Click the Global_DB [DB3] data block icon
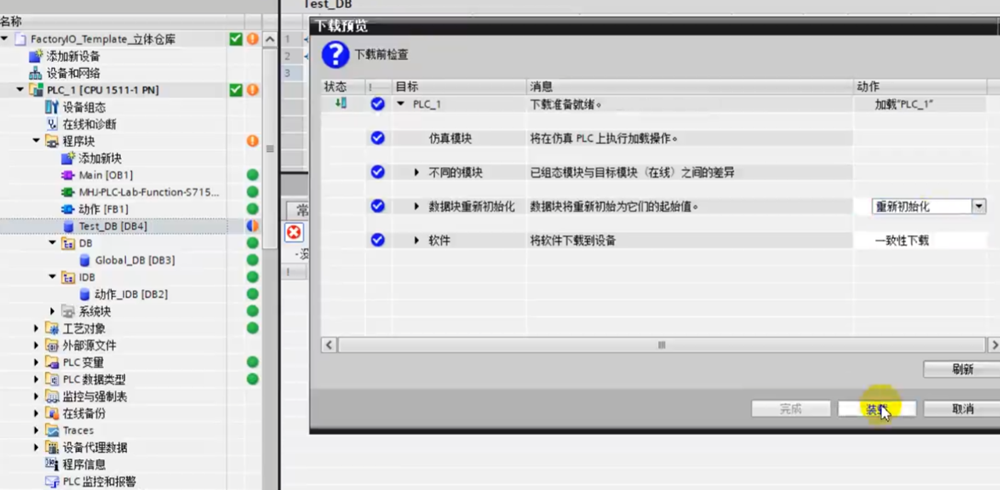The image size is (1000, 490). click(x=85, y=260)
